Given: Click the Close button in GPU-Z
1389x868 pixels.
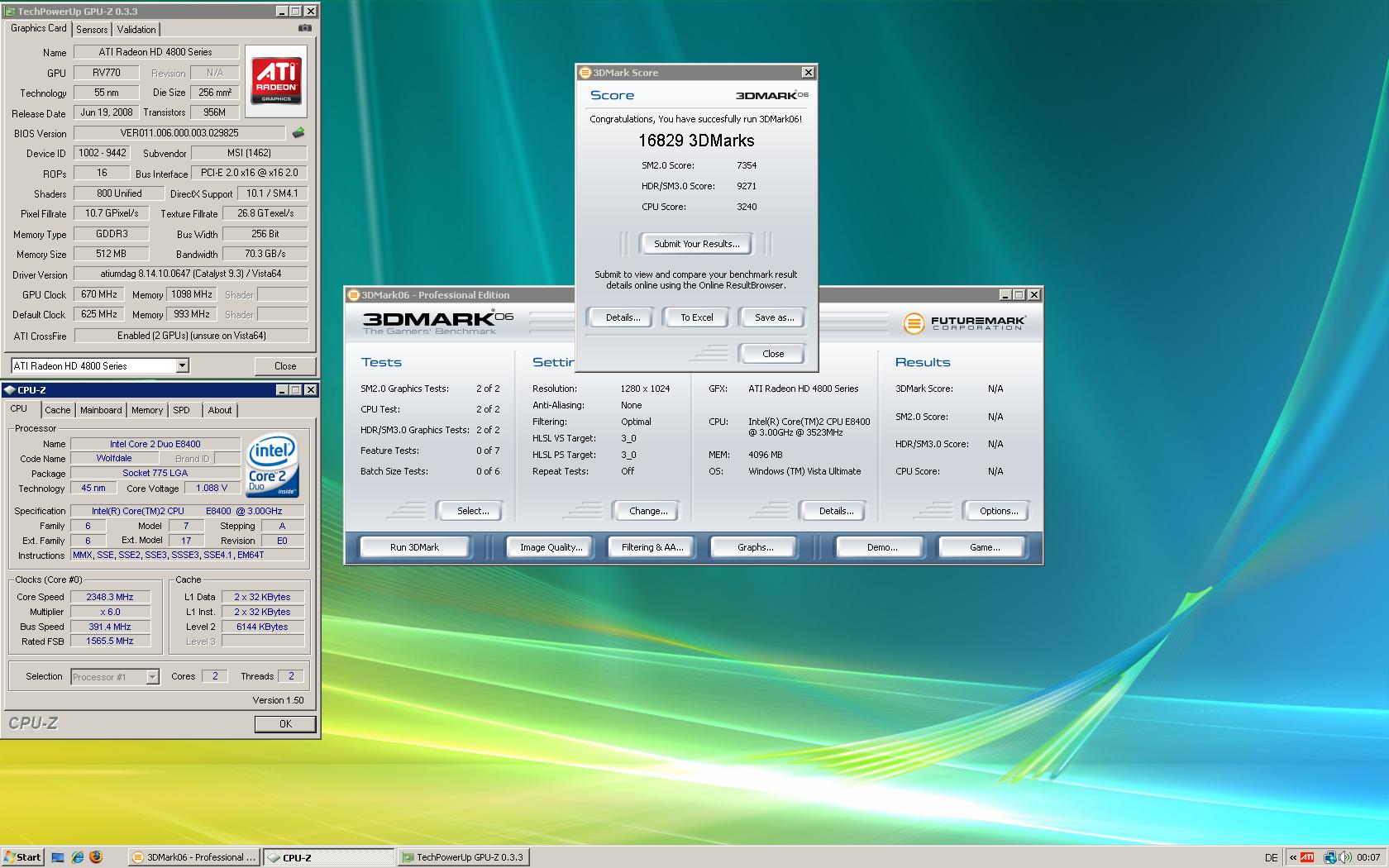Looking at the screenshot, I should click(x=285, y=365).
